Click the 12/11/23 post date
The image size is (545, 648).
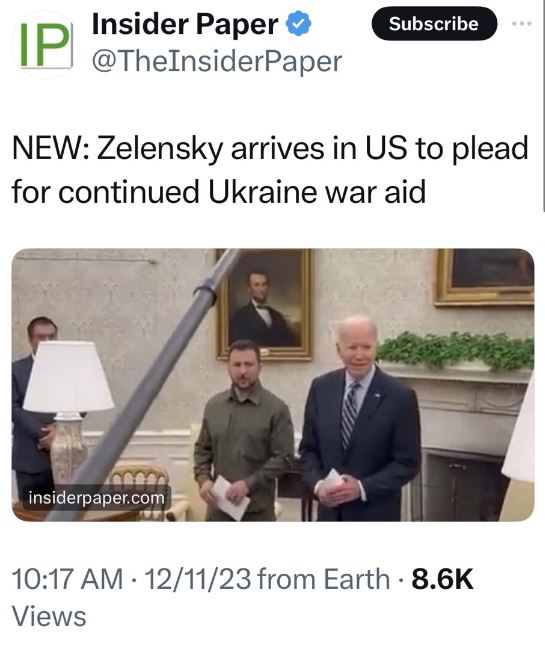pyautogui.click(x=198, y=579)
